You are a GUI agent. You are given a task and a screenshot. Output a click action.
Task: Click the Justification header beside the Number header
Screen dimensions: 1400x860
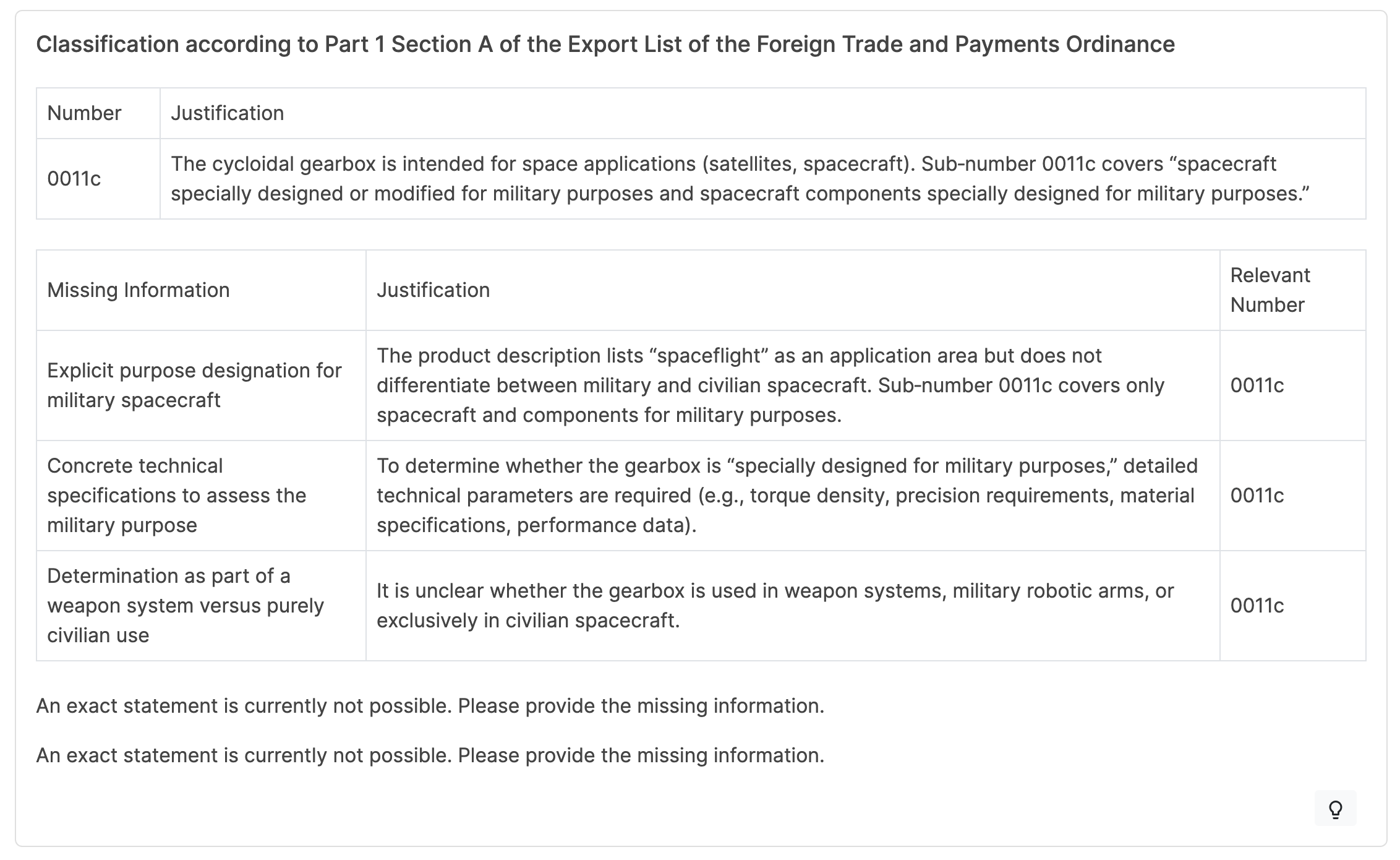[227, 113]
